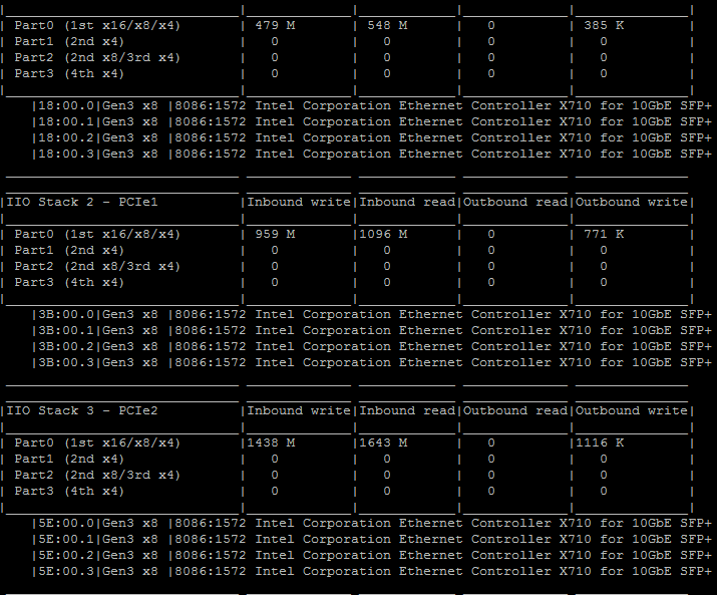Image resolution: width=717 pixels, height=595 pixels.
Task: Click 'Outbound read' header in Stack 2
Action: (515, 202)
